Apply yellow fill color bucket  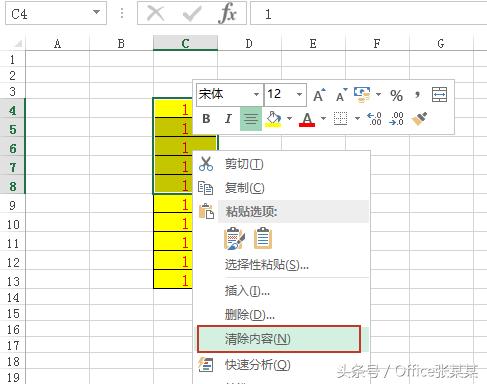tap(273, 119)
